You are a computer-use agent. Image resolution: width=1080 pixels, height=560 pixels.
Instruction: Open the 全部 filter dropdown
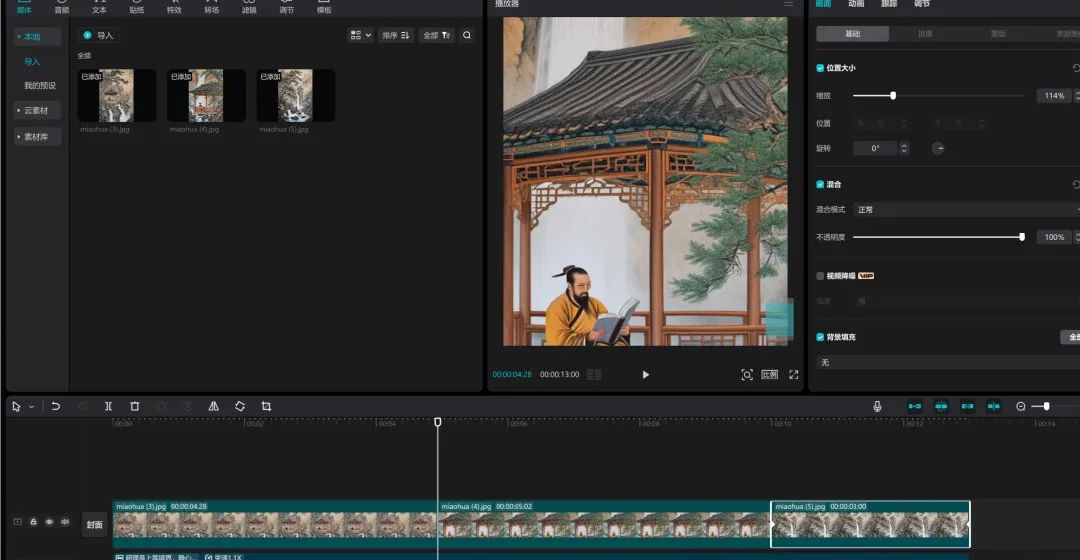tap(437, 35)
